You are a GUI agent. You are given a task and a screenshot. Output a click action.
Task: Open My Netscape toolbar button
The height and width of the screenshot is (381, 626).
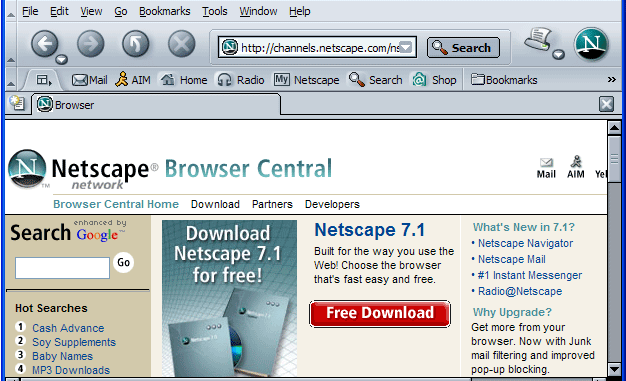coord(306,80)
